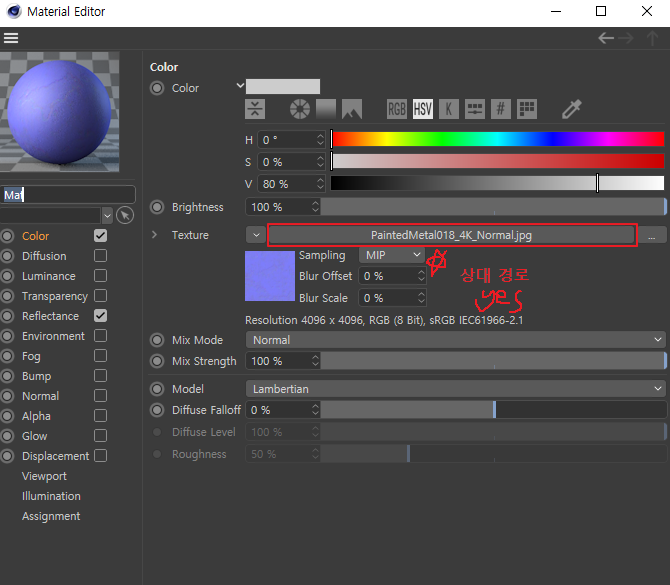Enable the Environment channel checkbox
This screenshot has height=585, width=670.
point(100,336)
